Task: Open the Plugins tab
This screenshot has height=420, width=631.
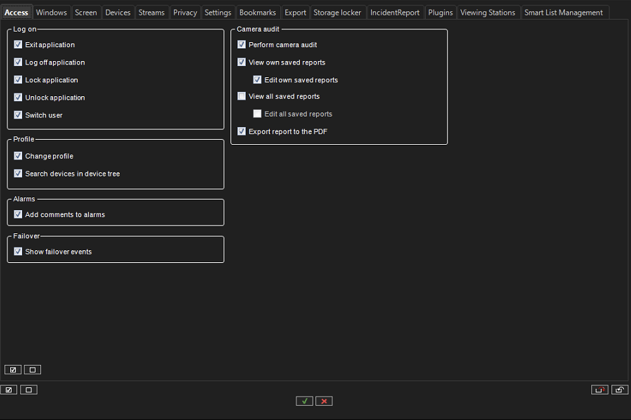Action: [440, 12]
